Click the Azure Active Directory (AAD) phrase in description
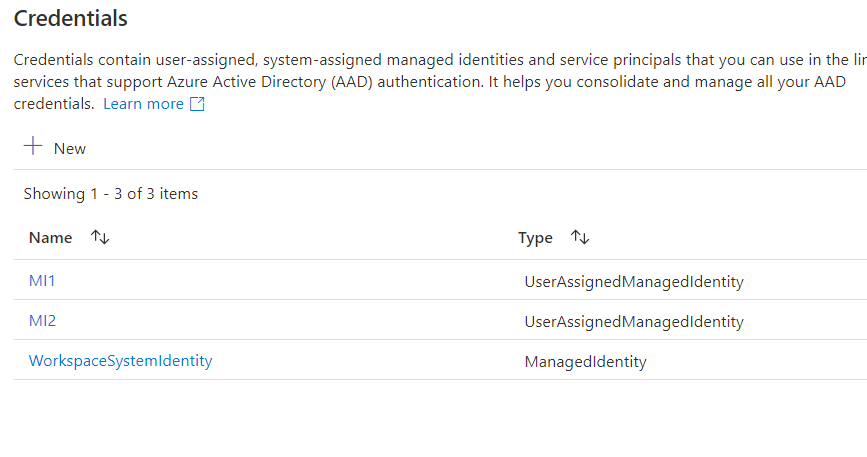The height and width of the screenshot is (457, 867). coord(263,82)
